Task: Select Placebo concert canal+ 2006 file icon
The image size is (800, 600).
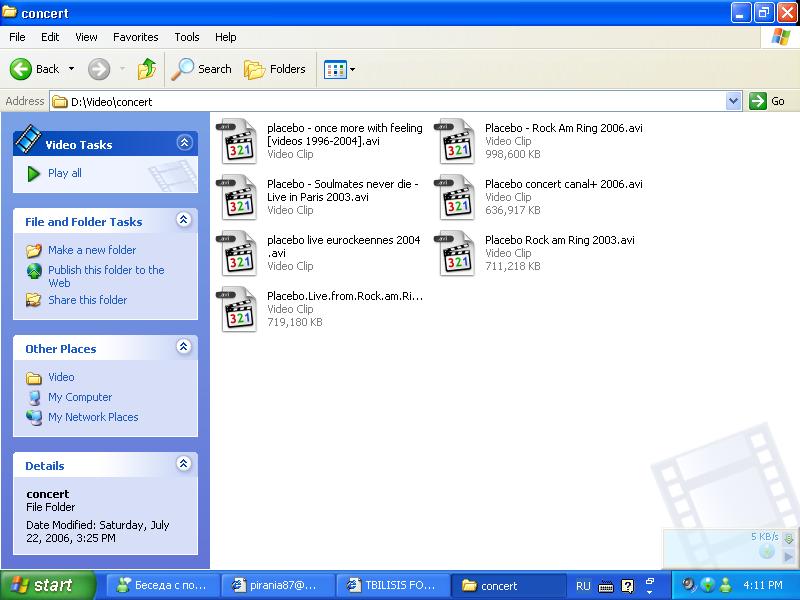Action: (455, 197)
